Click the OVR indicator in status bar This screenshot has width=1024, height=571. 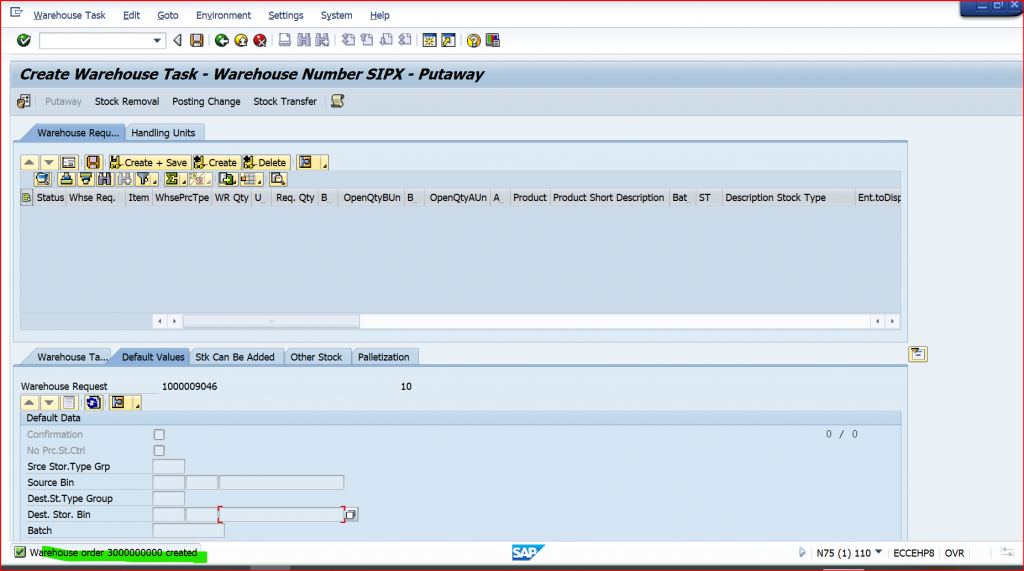point(954,553)
